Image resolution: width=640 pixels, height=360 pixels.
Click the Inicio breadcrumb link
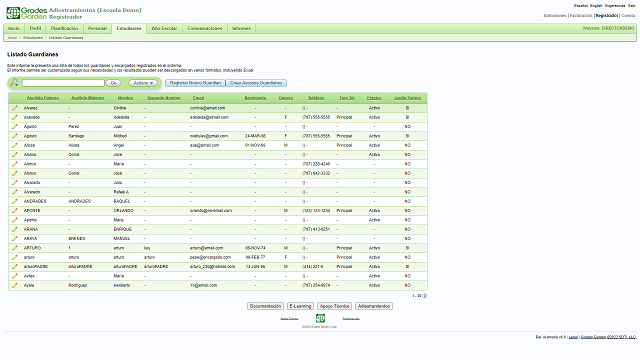pyautogui.click(x=13, y=38)
